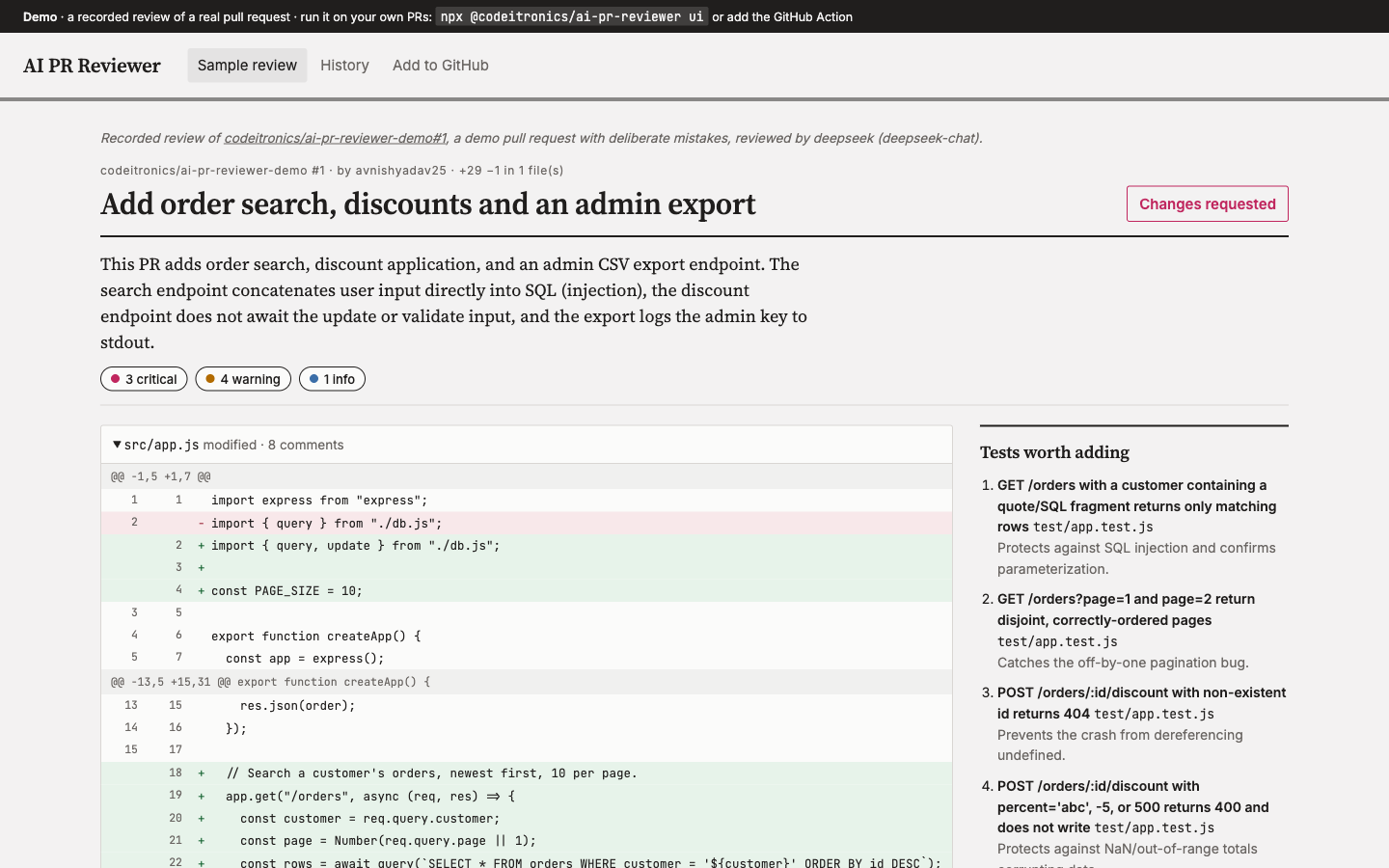The image size is (1389, 868).
Task: Click the removed import query line
Action: click(527, 523)
